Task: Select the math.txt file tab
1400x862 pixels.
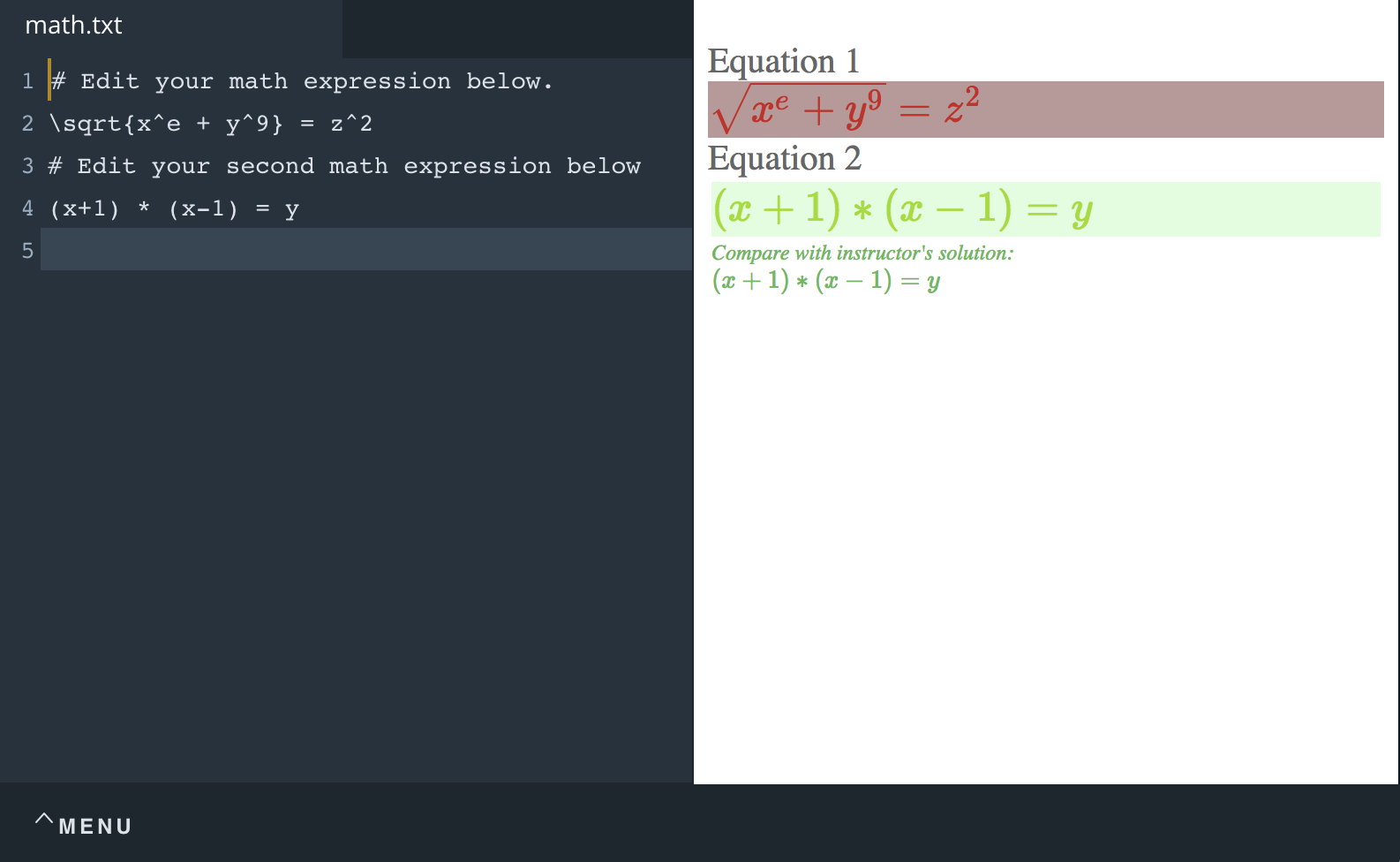Action: [74, 26]
